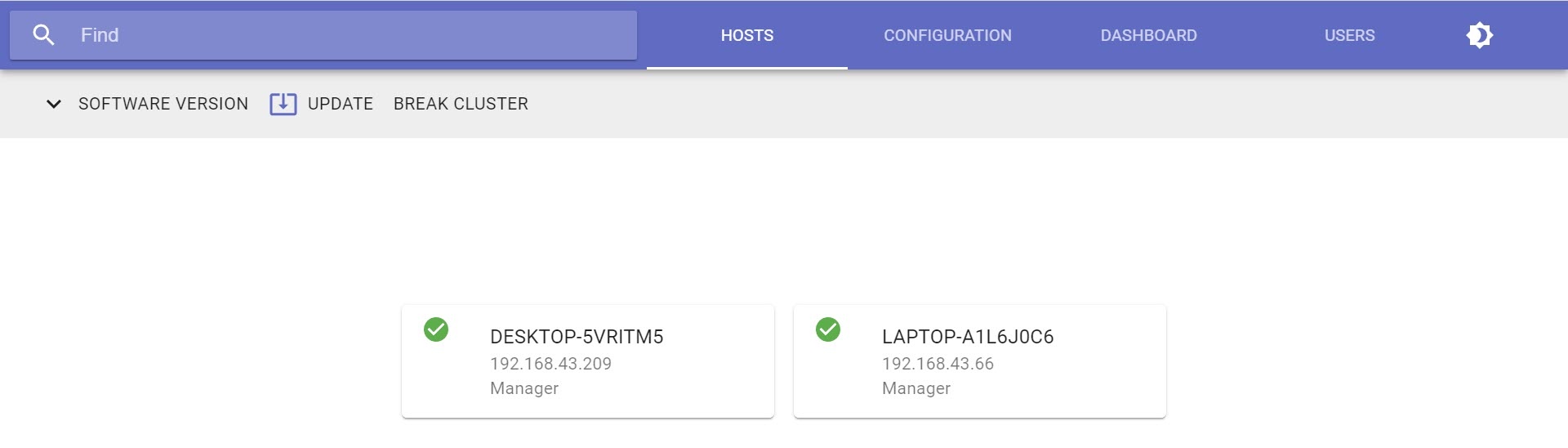Image resolution: width=1568 pixels, height=448 pixels.
Task: Focus the Find search field
Action: click(351, 35)
